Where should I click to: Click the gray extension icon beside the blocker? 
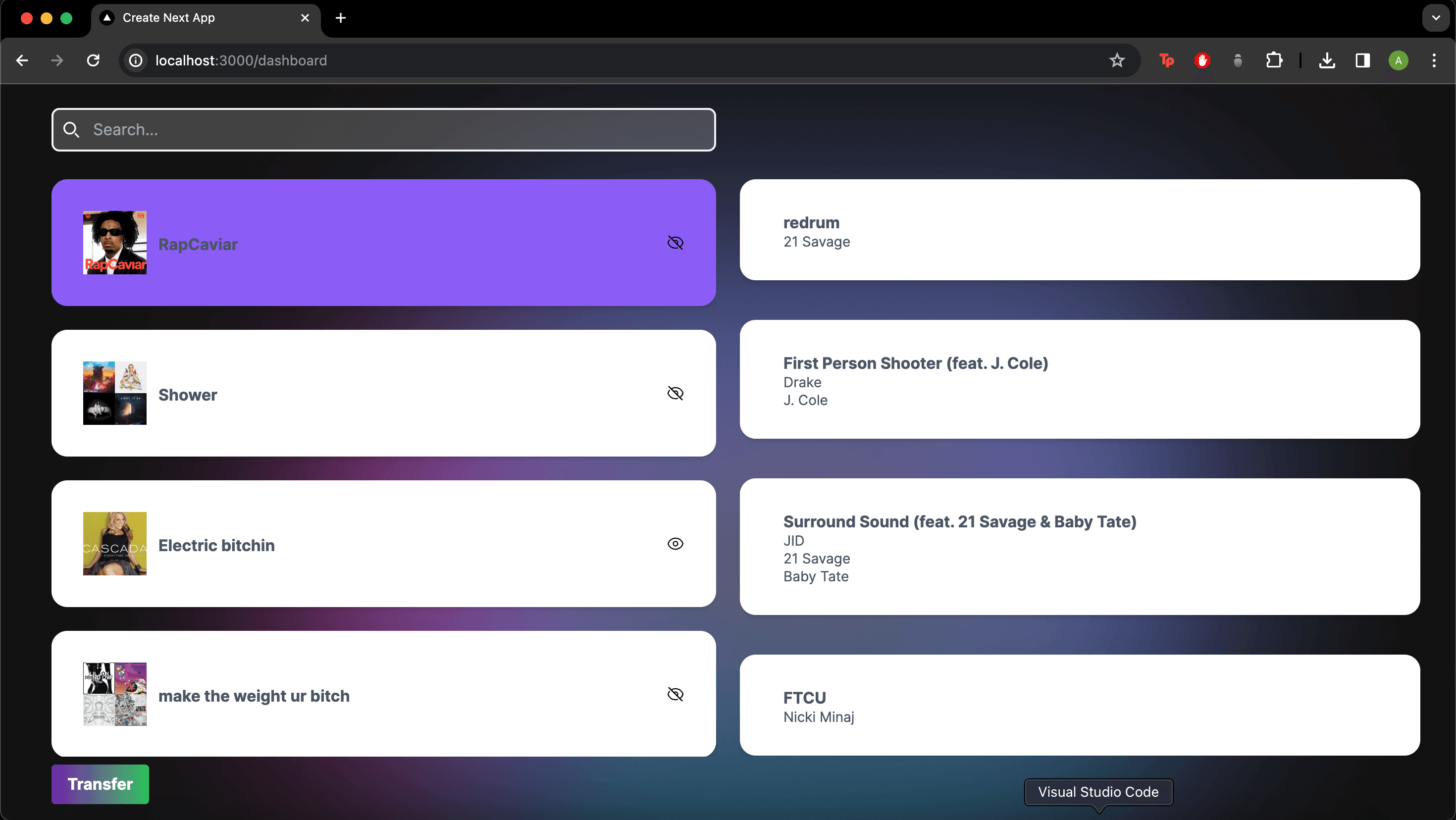[x=1238, y=60]
